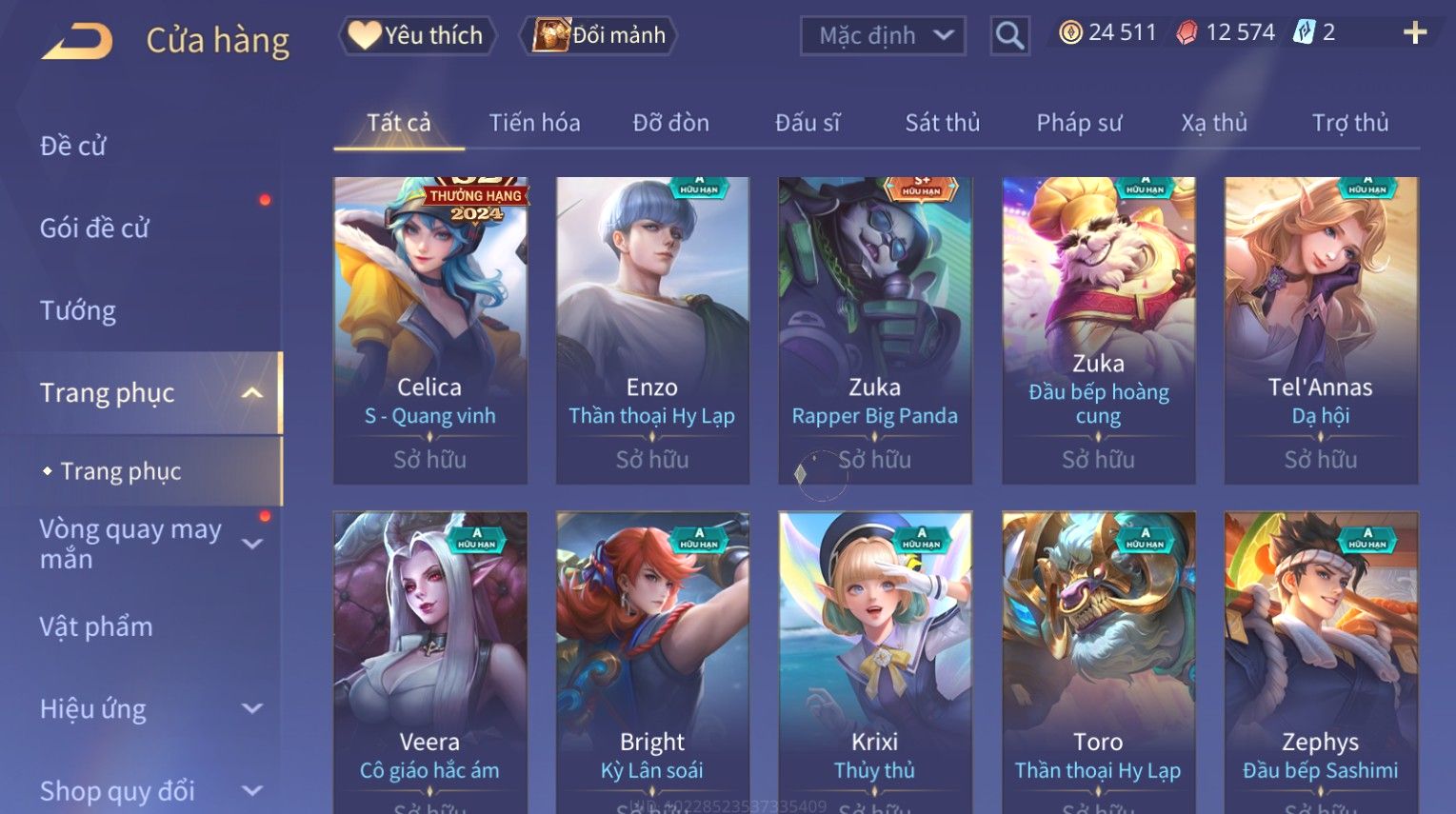1456x814 pixels.
Task: Collapse the Trang phục sidebar section
Action: tap(252, 393)
